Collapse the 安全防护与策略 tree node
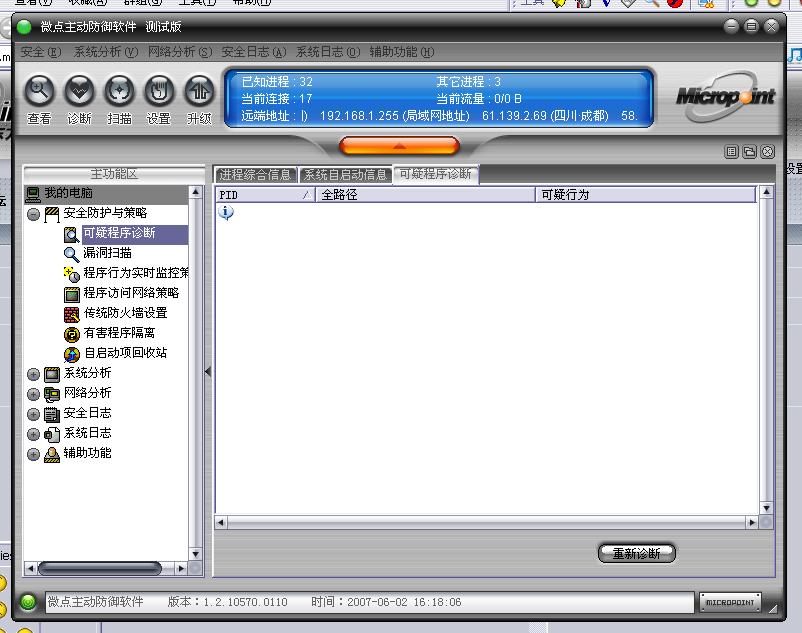This screenshot has width=802, height=633. [33, 214]
